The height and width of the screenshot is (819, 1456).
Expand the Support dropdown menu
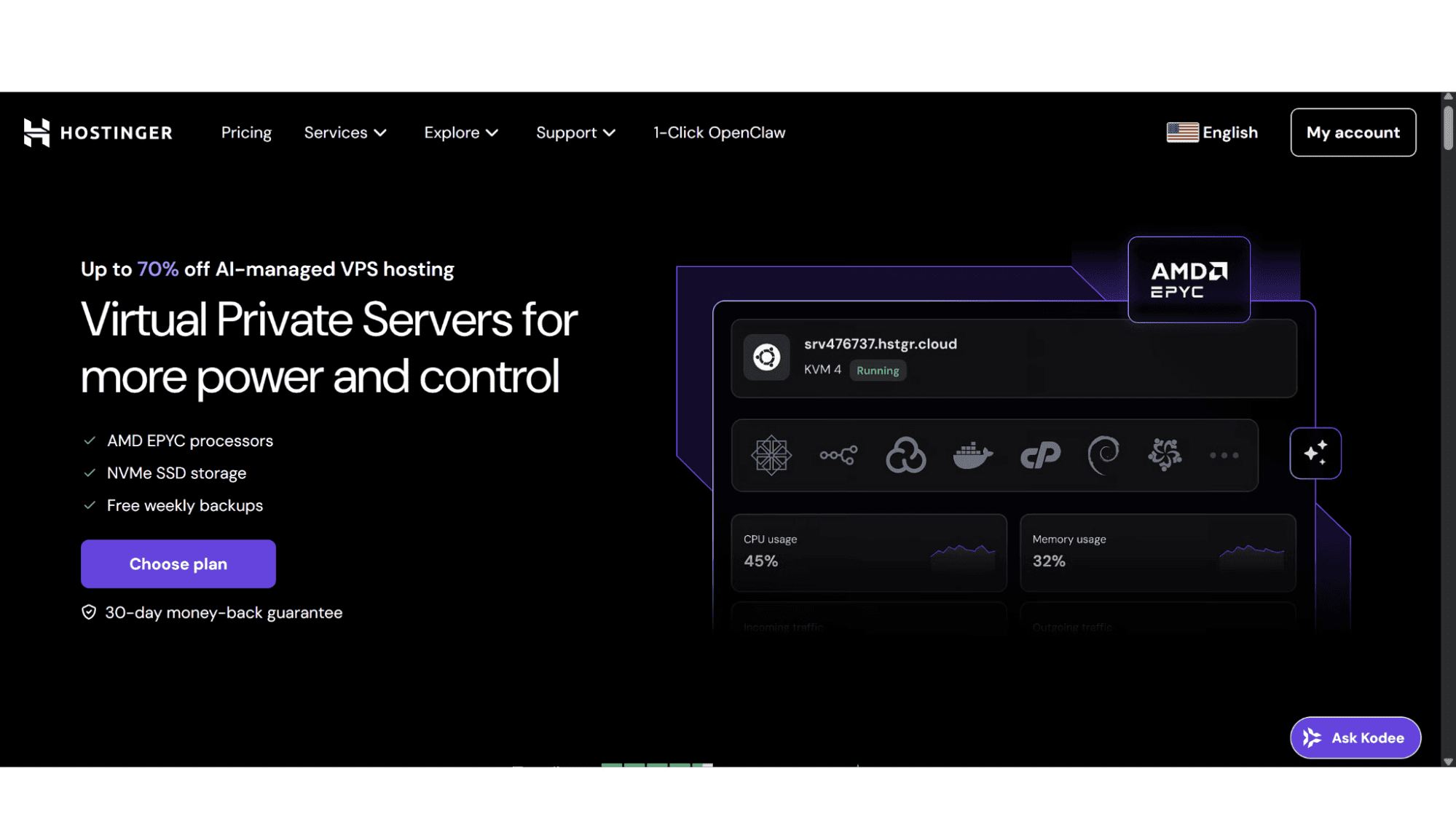click(576, 132)
